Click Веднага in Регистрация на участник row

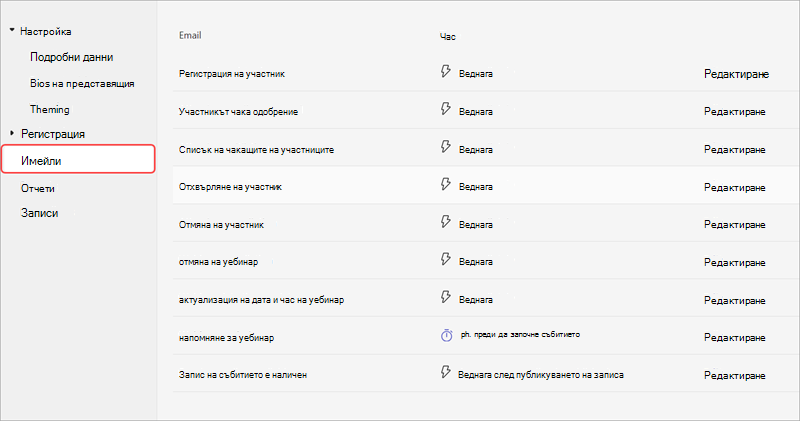[x=476, y=74]
